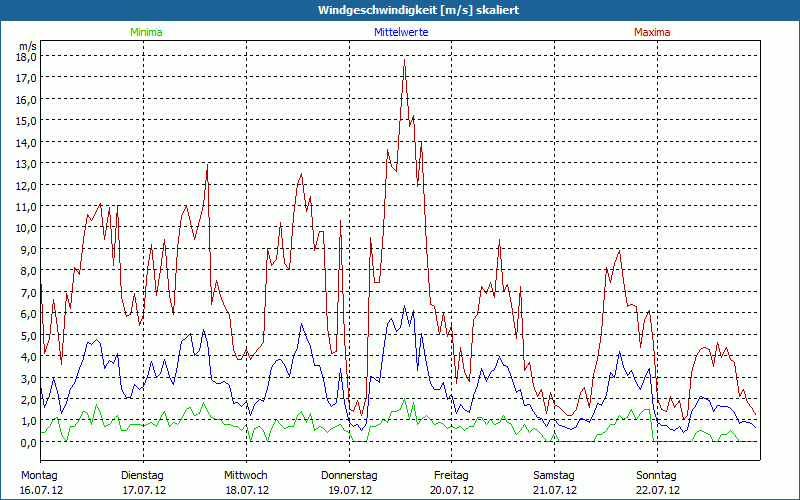
Task: Click the 7,0 y-axis value
Action: 30,292
